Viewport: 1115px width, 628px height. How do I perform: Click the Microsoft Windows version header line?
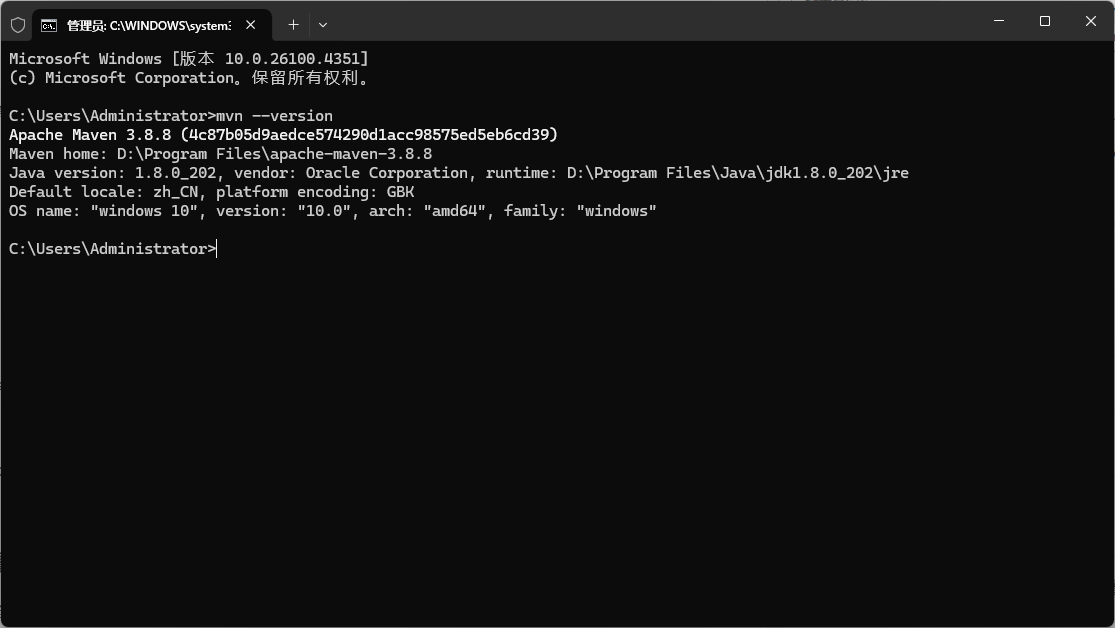click(x=188, y=58)
